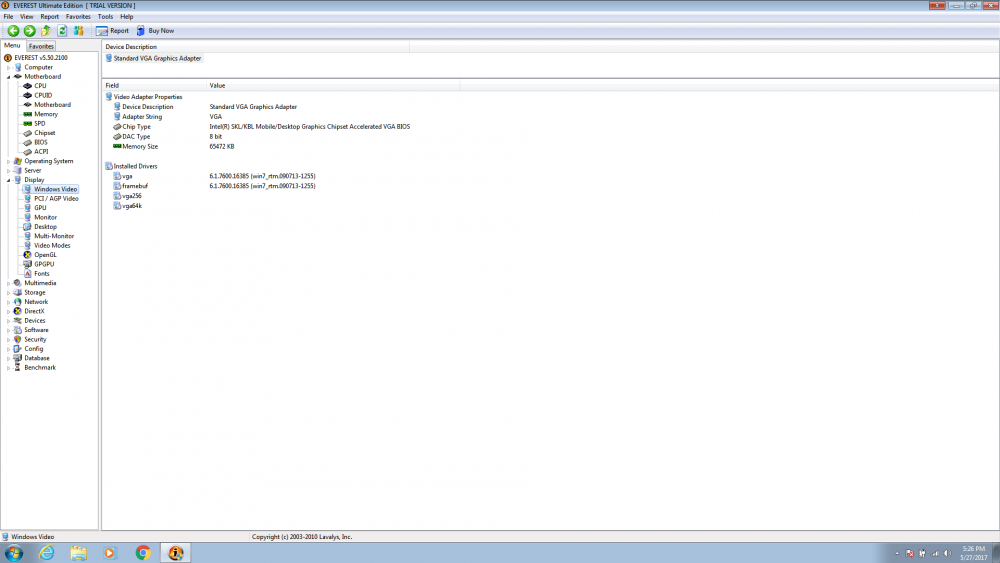
Task: Click the Security shield tree icon
Action: click(x=17, y=339)
